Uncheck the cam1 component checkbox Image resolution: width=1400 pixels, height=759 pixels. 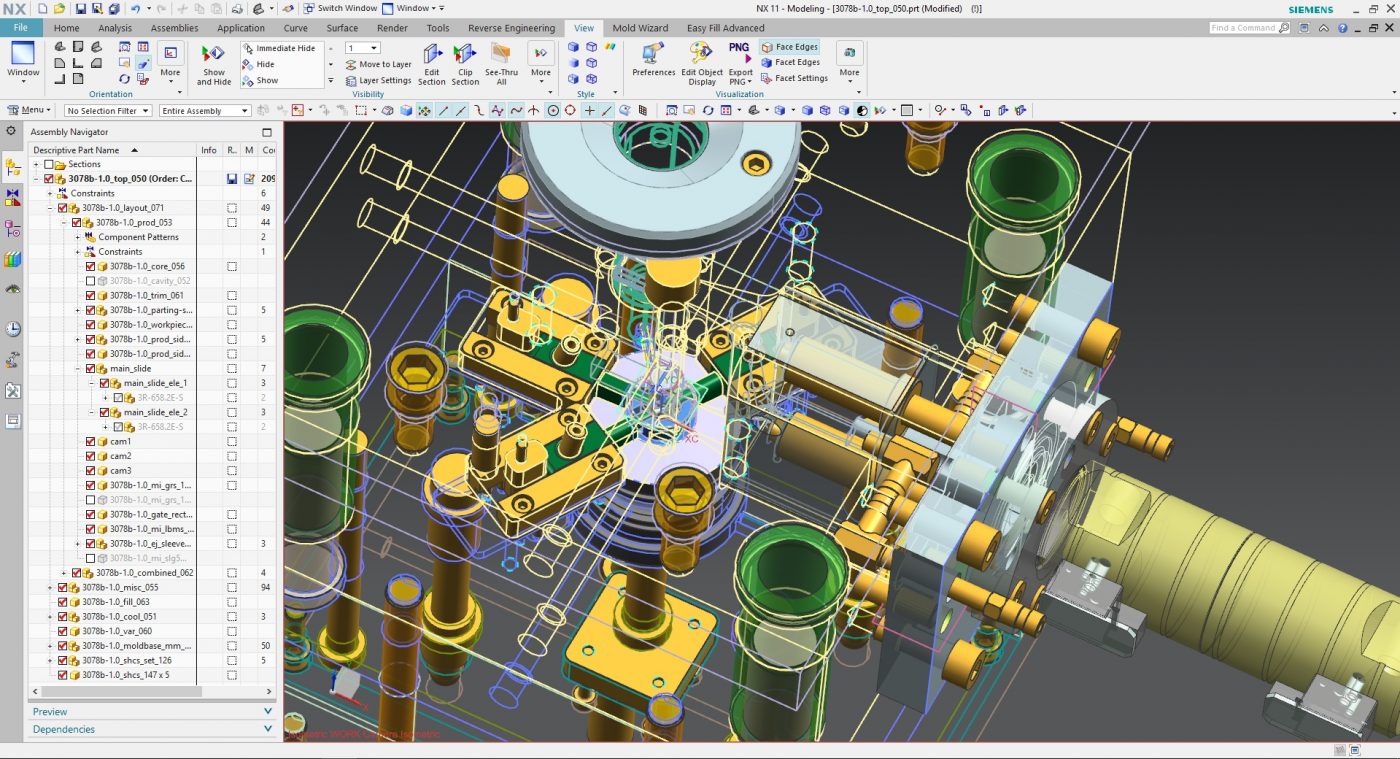point(90,441)
